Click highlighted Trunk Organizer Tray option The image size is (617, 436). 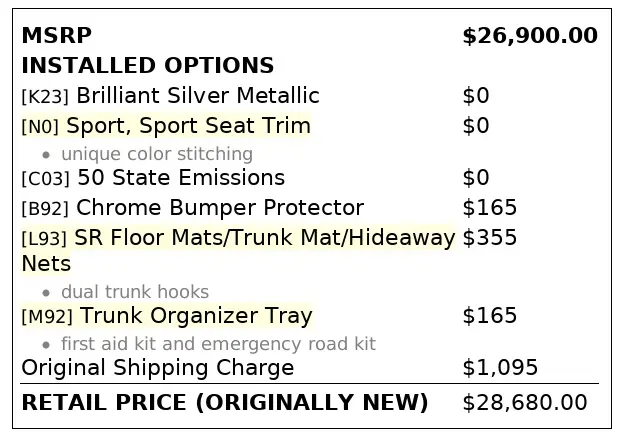click(196, 316)
